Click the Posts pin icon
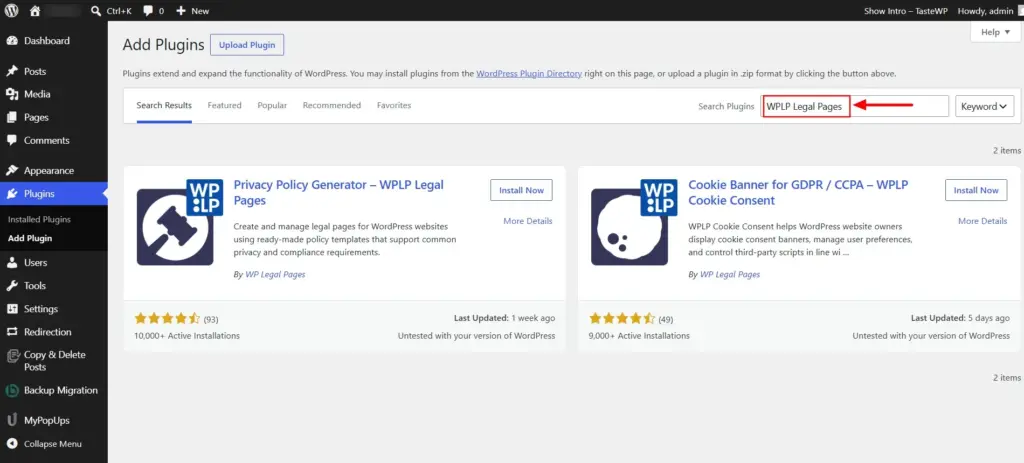 pyautogui.click(x=12, y=71)
